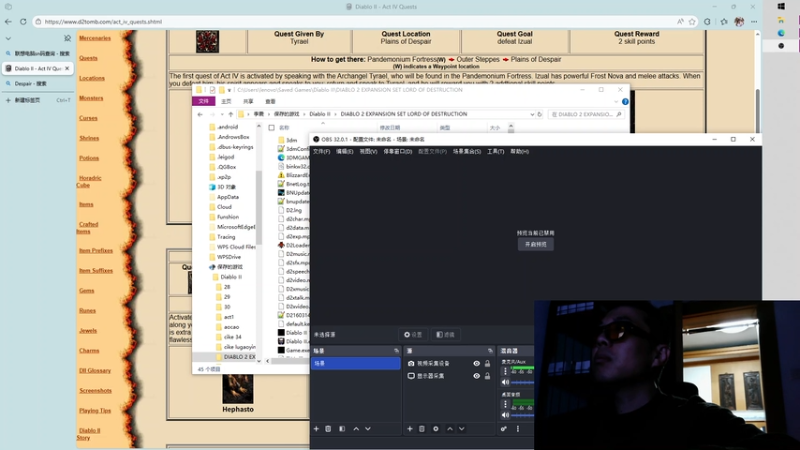Viewport: 800px width, 450px height.
Task: Open the Explorer 文件 ribbon tab
Action: point(204,101)
